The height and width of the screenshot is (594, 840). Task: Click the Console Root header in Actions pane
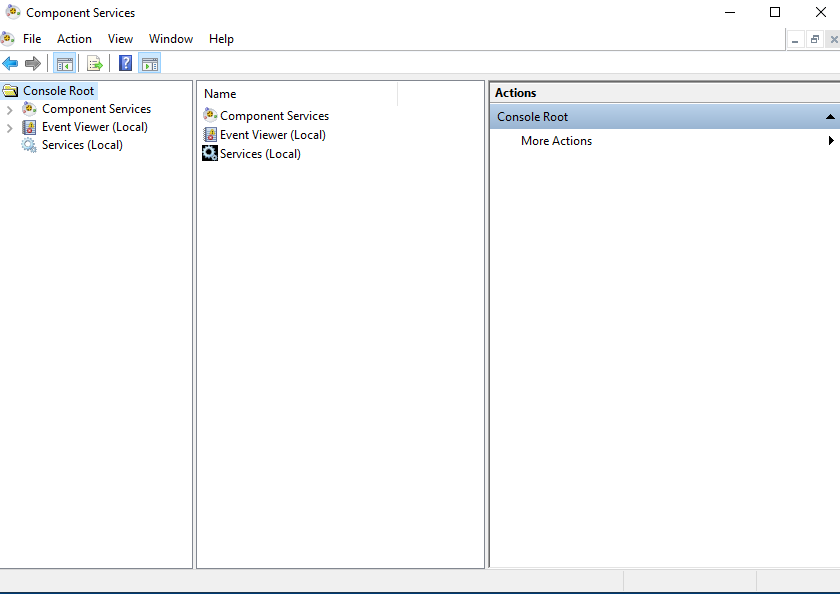(665, 117)
